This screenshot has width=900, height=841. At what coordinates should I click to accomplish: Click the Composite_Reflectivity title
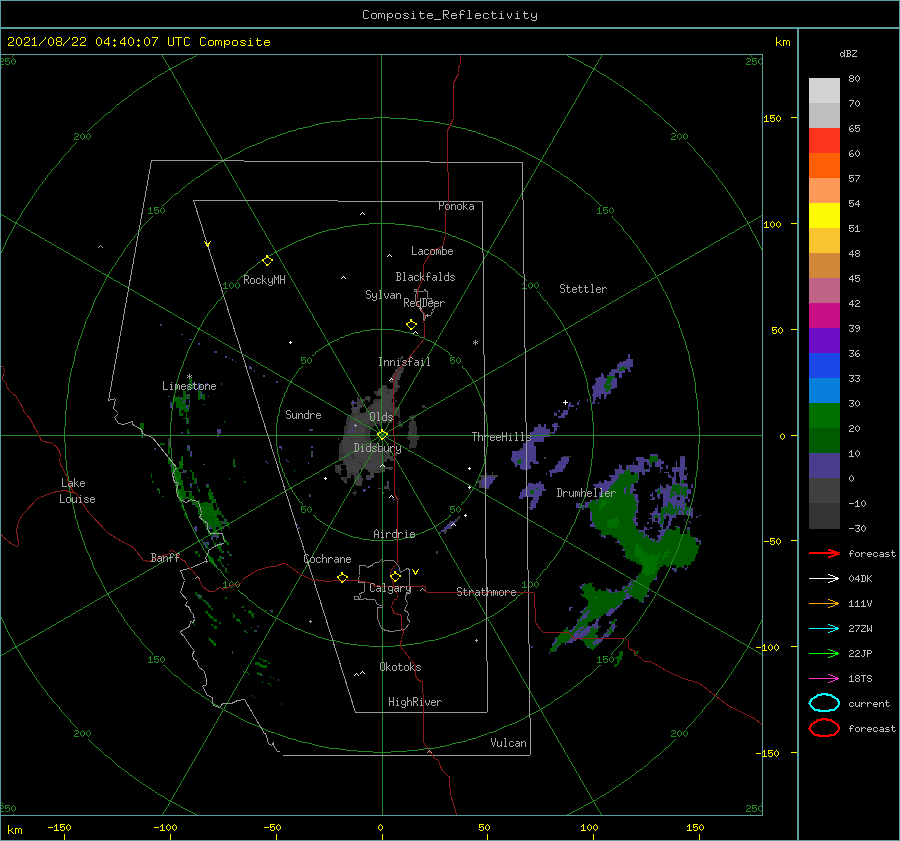pyautogui.click(x=449, y=15)
